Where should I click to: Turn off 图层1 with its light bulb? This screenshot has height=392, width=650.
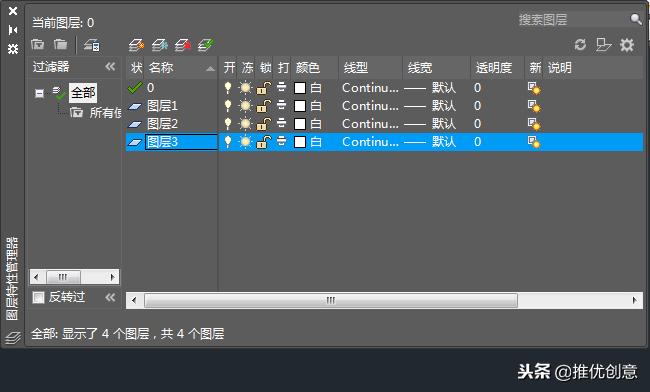point(228,106)
